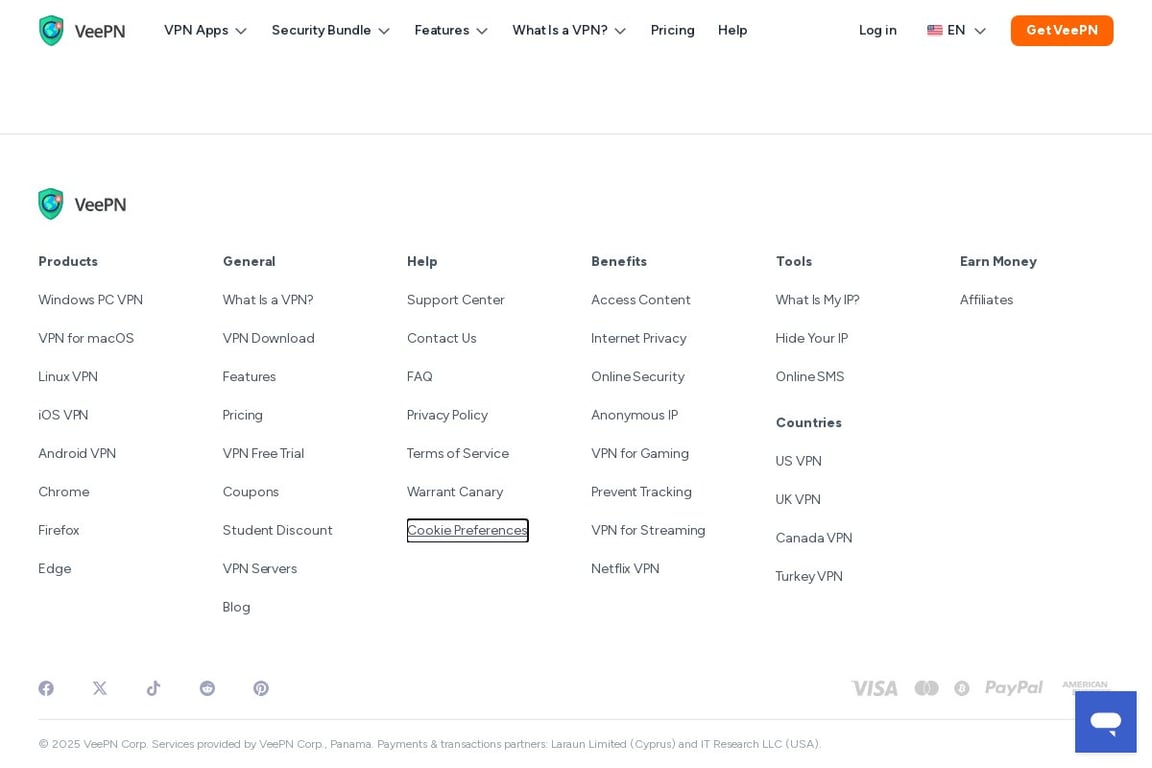Open footer What Is a VPN? link
Viewport: 1152px width, 768px height.
point(268,300)
